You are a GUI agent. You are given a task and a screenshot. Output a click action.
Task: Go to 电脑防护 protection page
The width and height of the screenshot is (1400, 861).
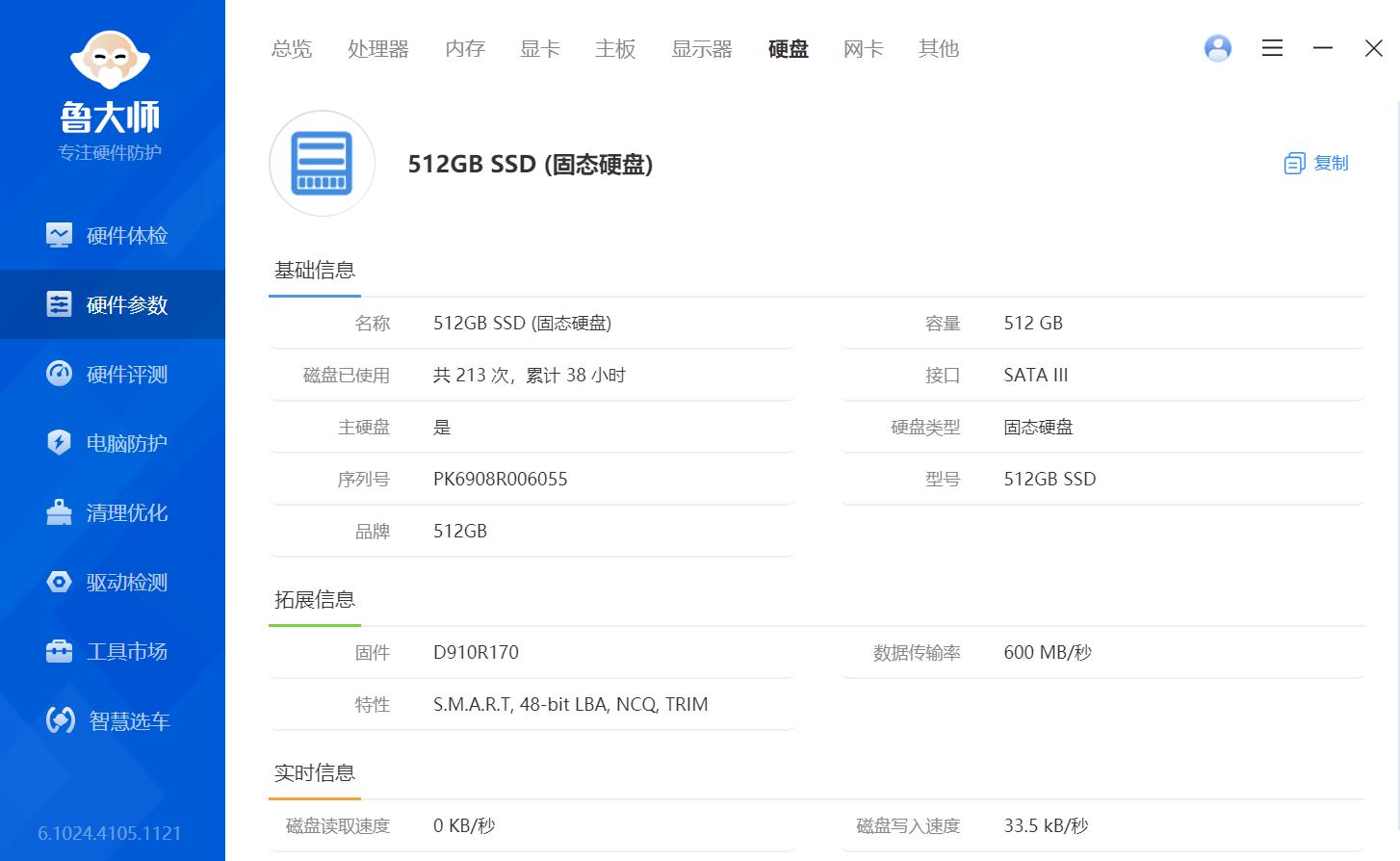tap(112, 443)
